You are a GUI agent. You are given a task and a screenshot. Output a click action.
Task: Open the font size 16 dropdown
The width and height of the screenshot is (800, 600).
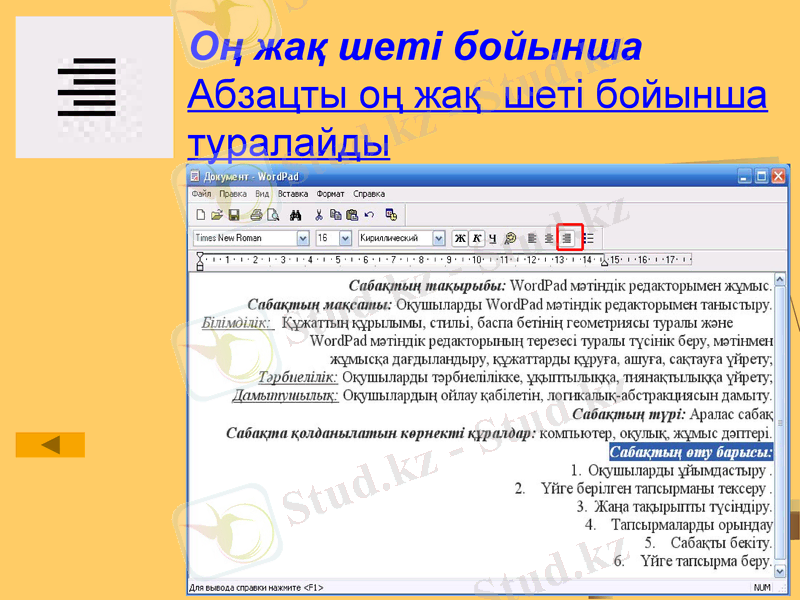[344, 236]
